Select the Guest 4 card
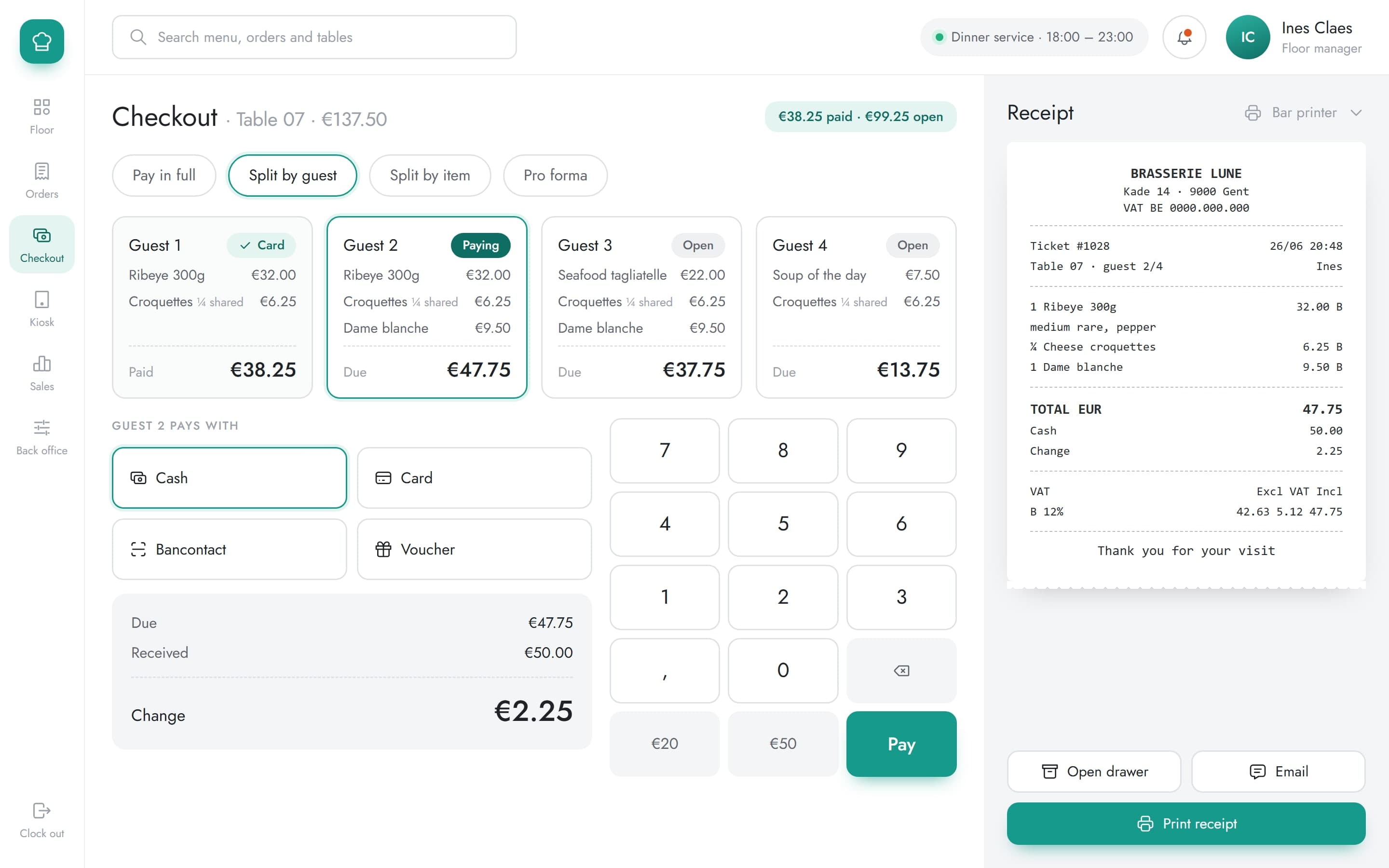This screenshot has width=1389, height=868. pos(856,307)
